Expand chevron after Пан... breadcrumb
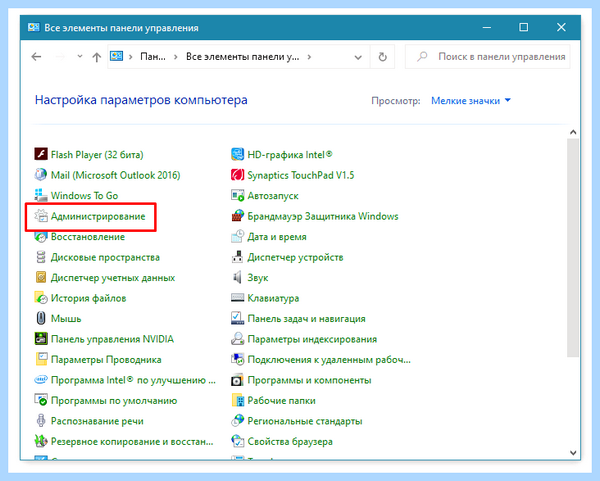600x481 pixels. [x=176, y=57]
